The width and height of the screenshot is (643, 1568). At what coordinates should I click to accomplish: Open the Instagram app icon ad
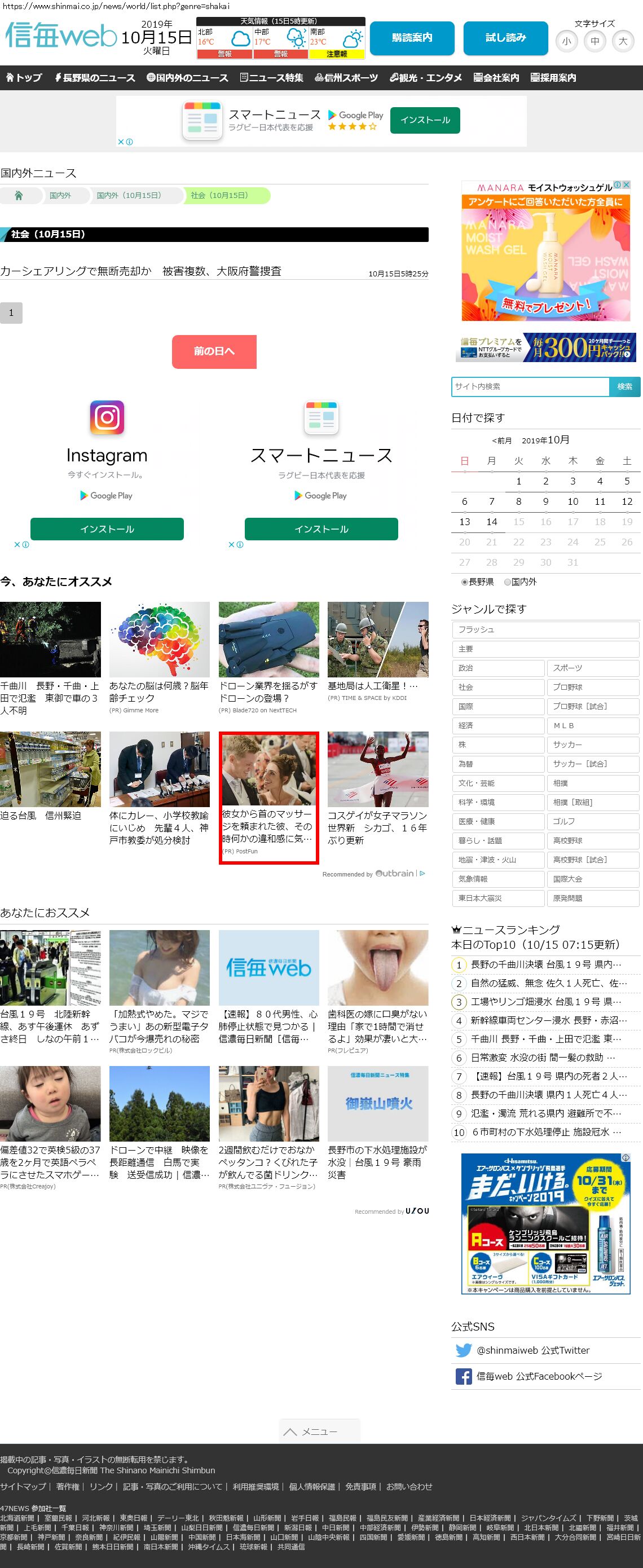tap(107, 417)
